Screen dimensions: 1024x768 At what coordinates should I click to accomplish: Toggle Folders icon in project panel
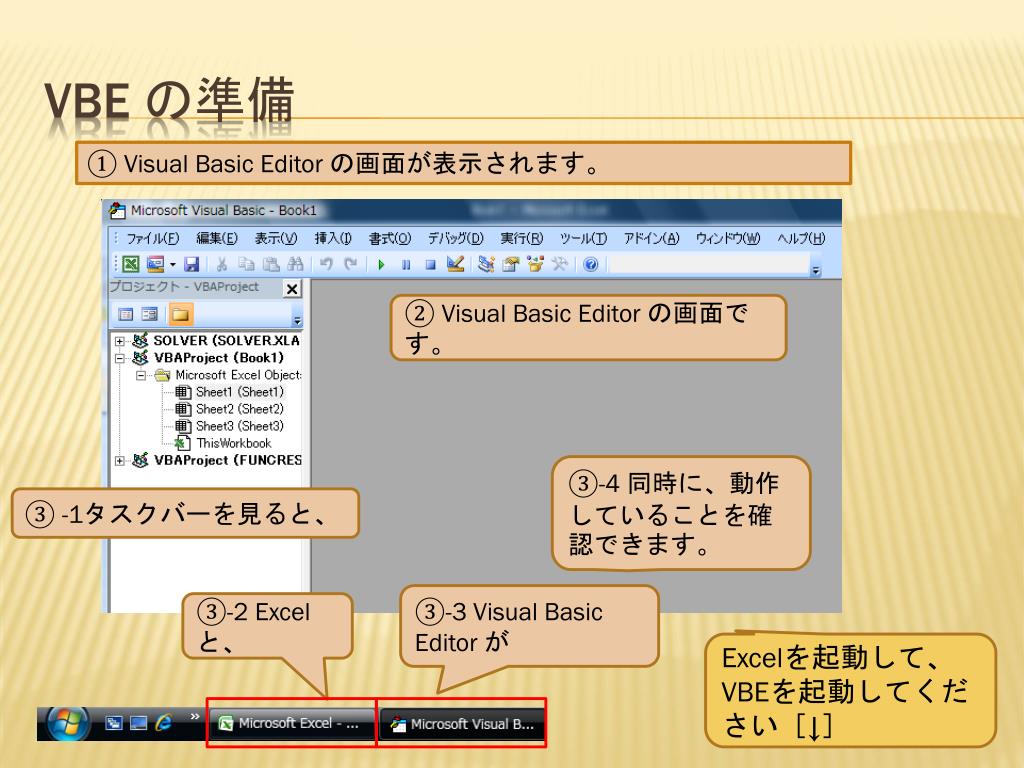pos(180,315)
